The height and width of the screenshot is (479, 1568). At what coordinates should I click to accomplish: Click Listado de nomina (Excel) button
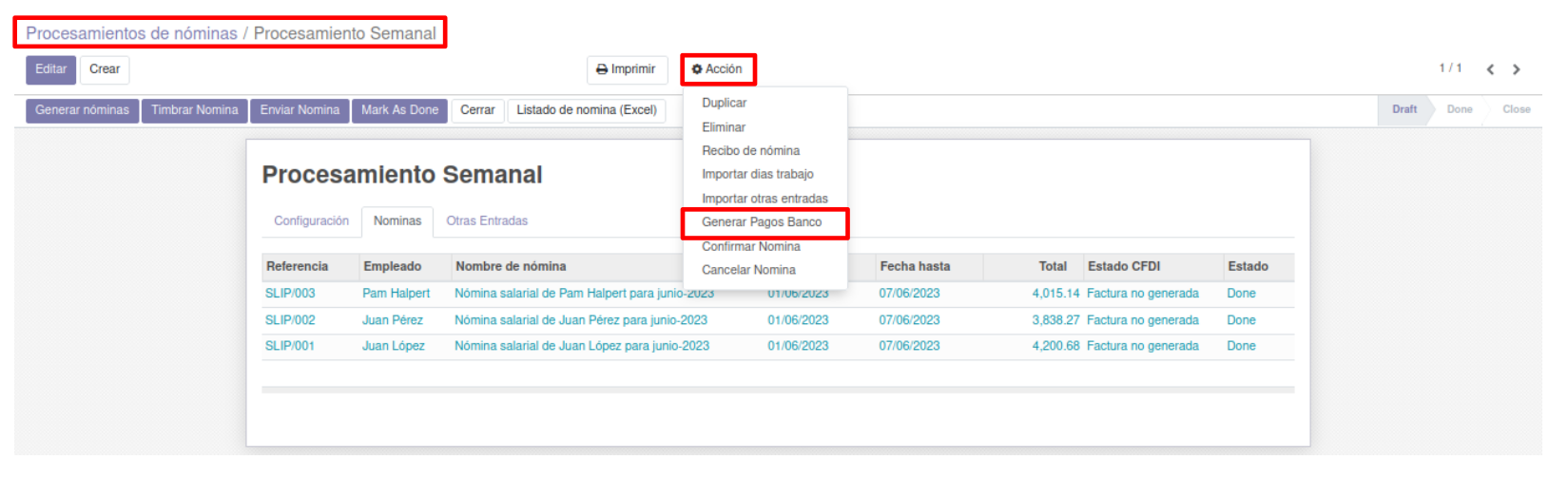coord(586,110)
